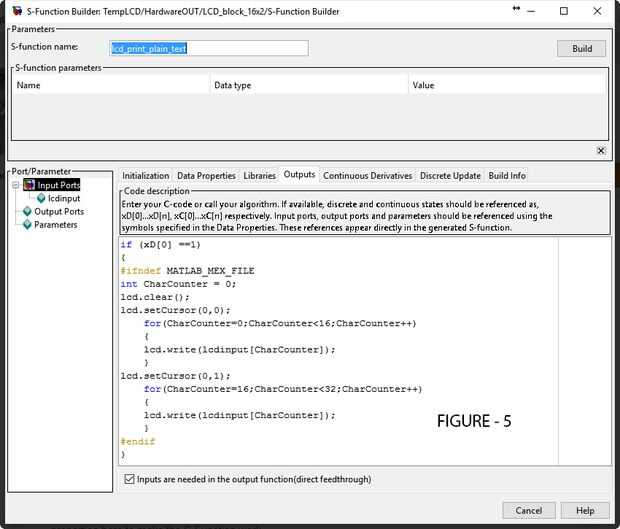Toggle the direct feedthrough inputs checkbox
Image resolution: width=620 pixels, height=529 pixels.
pyautogui.click(x=129, y=479)
